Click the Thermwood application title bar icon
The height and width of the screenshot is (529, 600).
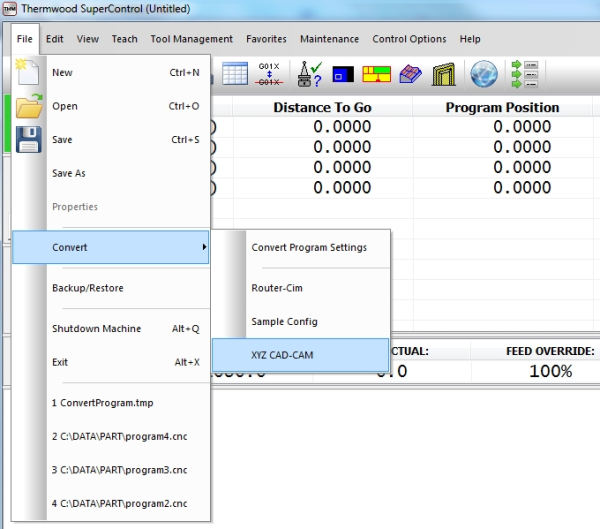[10, 8]
